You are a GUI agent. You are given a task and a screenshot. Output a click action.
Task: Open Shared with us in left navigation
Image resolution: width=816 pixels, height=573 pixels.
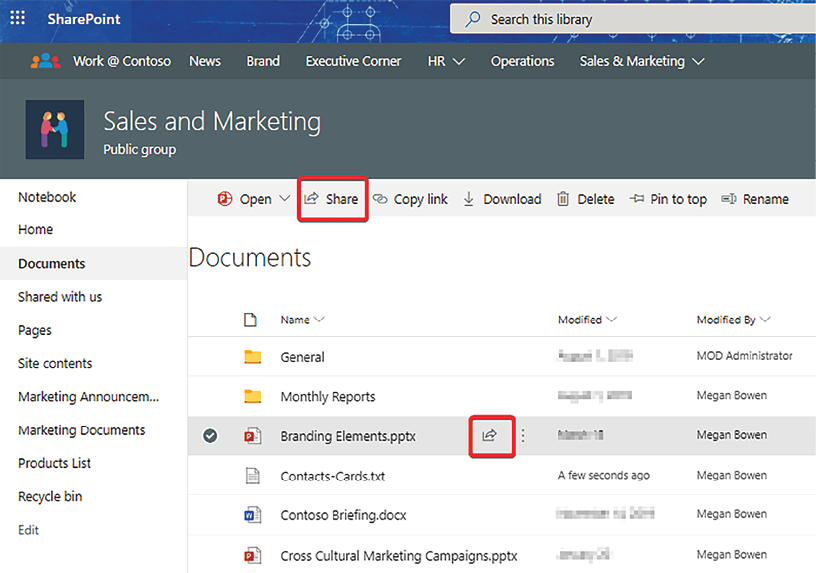[60, 297]
